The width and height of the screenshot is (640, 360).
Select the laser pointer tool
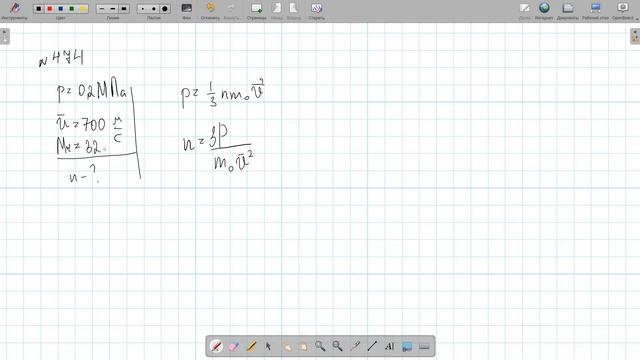click(x=355, y=347)
